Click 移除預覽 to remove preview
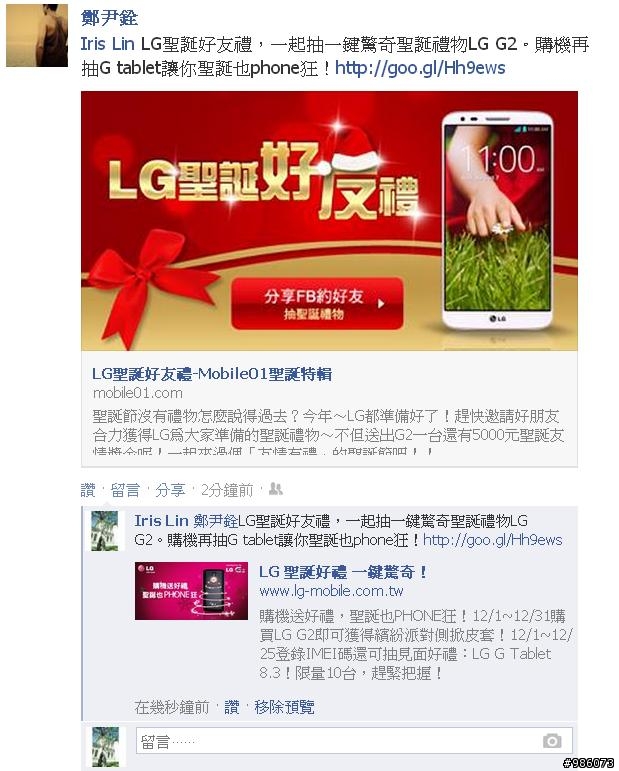 (284, 707)
